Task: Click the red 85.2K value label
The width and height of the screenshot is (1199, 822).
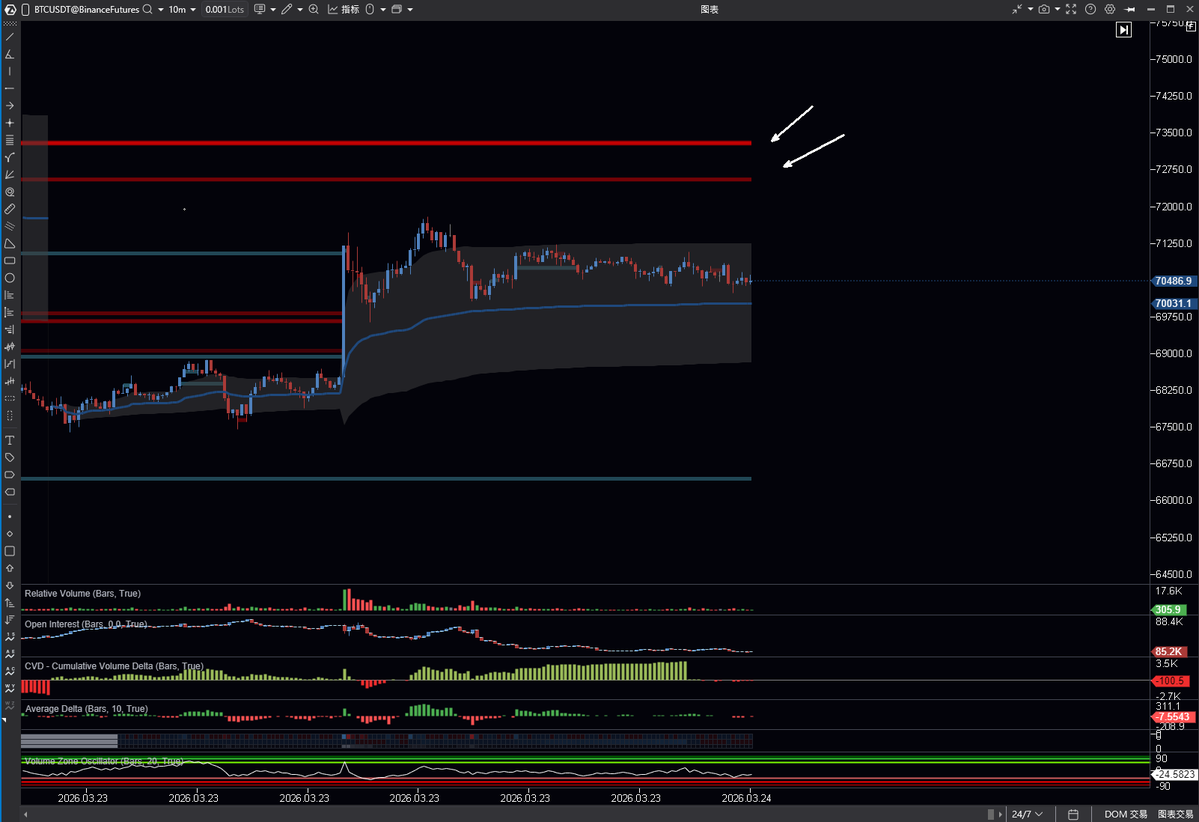Action: pyautogui.click(x=1169, y=651)
